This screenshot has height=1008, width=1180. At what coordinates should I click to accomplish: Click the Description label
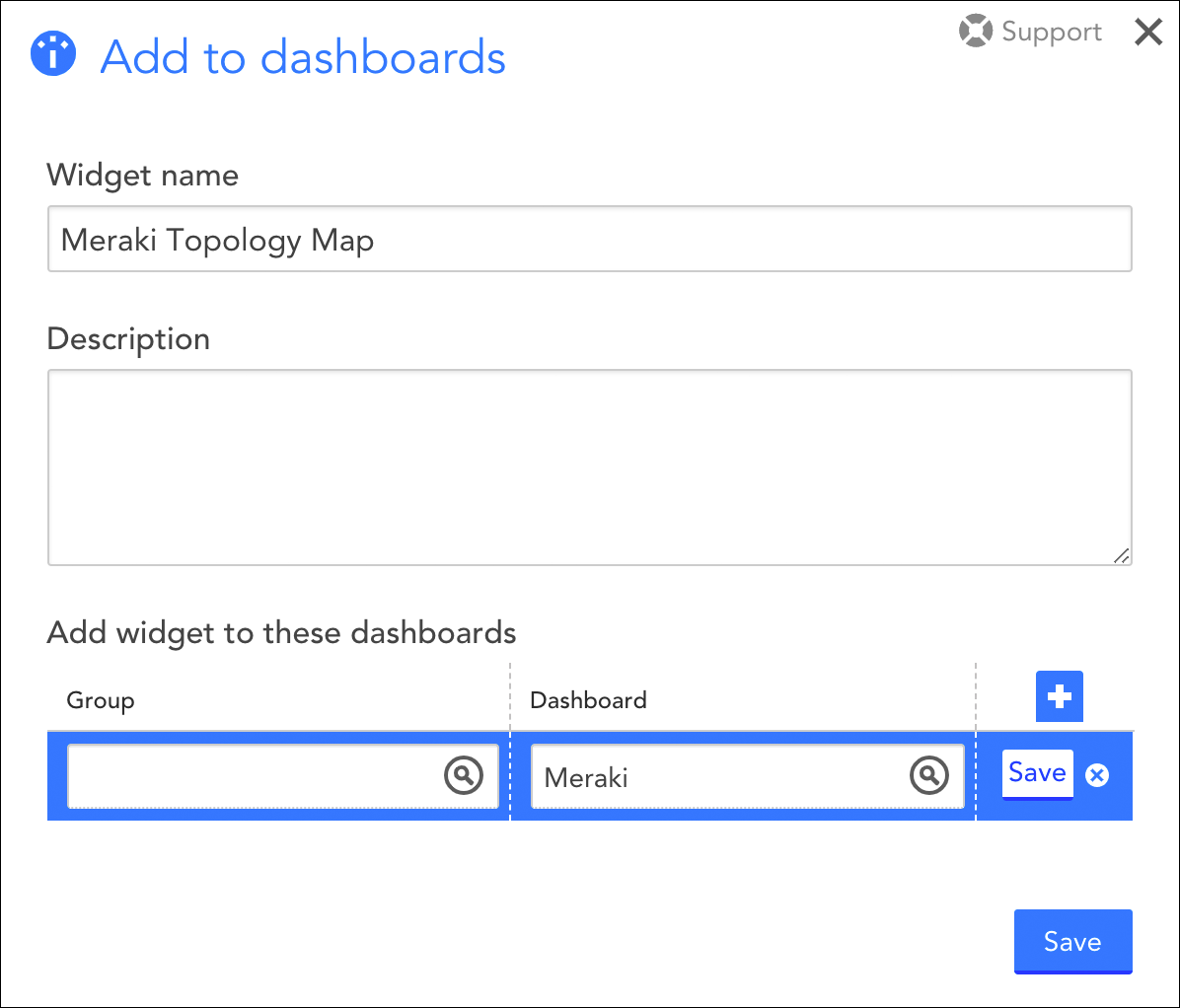tap(128, 339)
